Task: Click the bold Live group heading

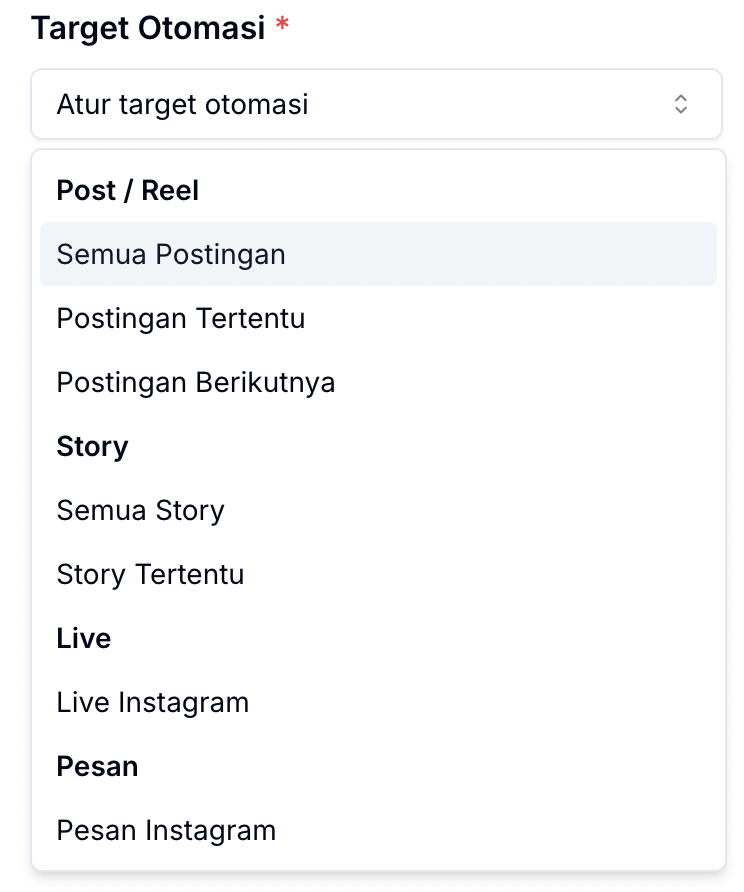Action: (84, 638)
